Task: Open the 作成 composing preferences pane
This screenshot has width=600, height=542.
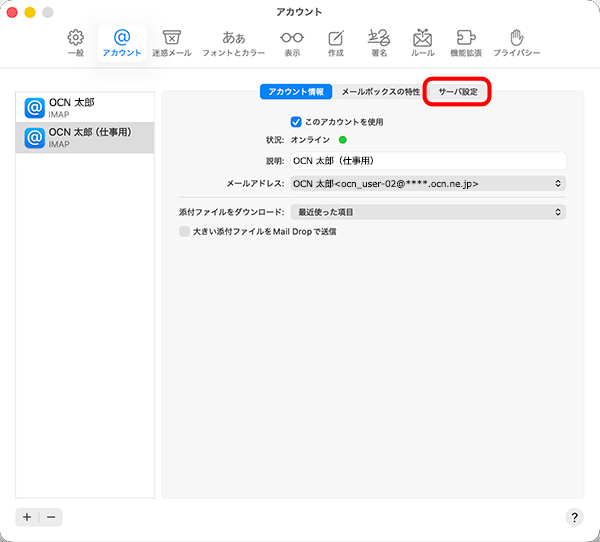Action: click(336, 42)
